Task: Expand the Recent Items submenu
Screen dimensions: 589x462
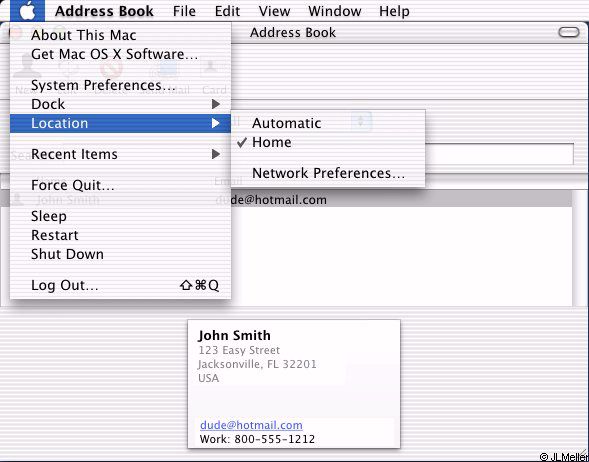Action: pyautogui.click(x=120, y=154)
